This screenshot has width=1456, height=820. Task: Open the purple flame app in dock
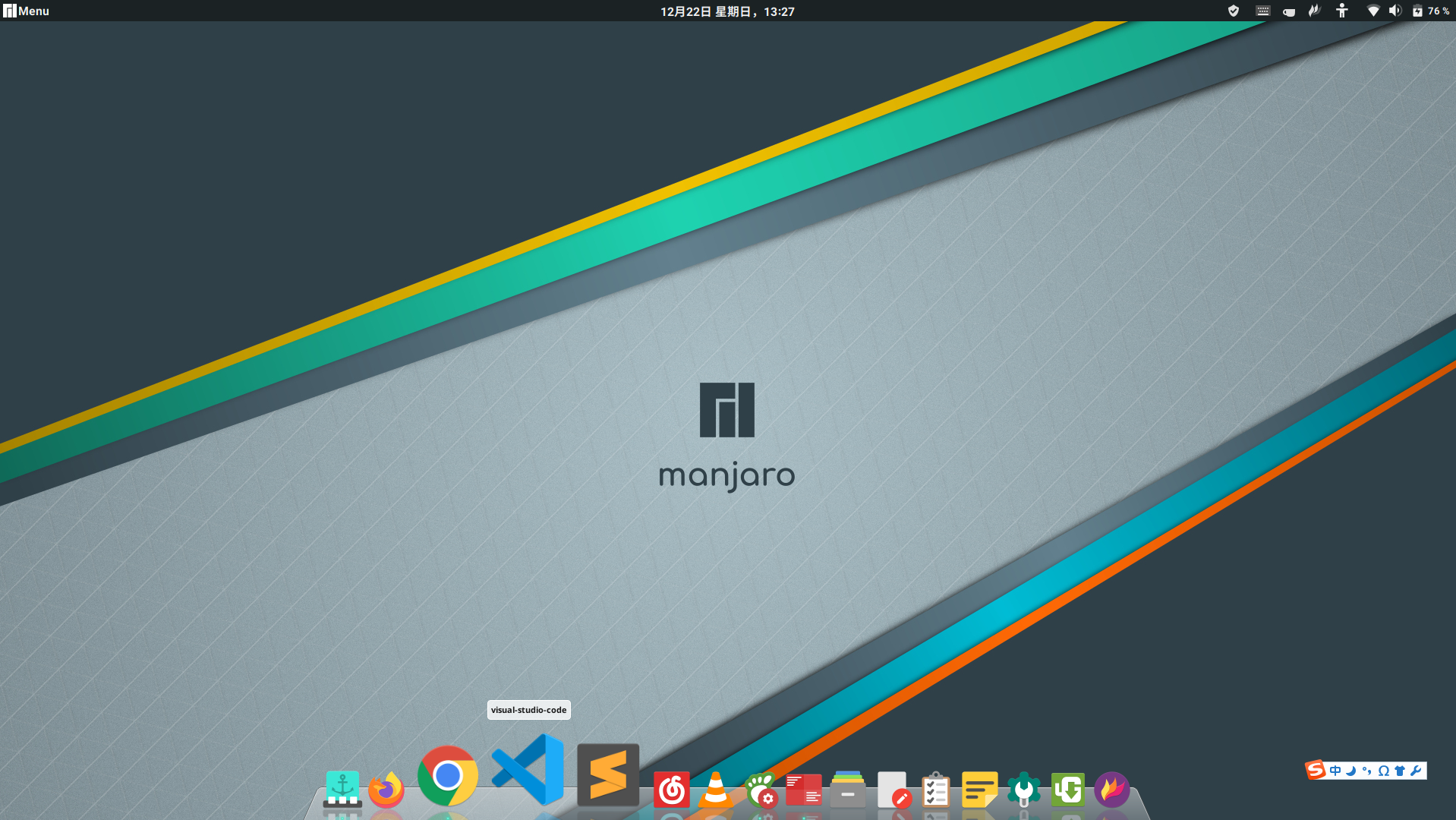click(1111, 790)
